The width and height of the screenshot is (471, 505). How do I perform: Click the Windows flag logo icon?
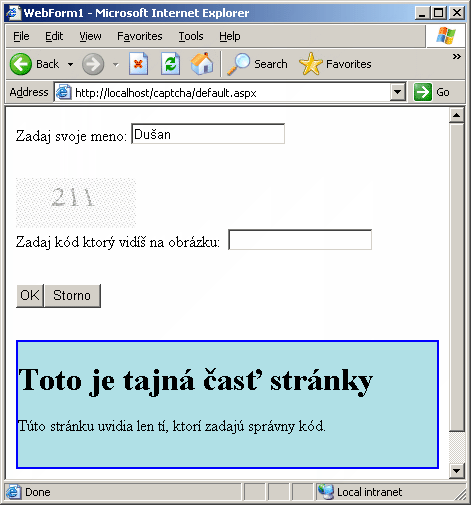point(446,36)
